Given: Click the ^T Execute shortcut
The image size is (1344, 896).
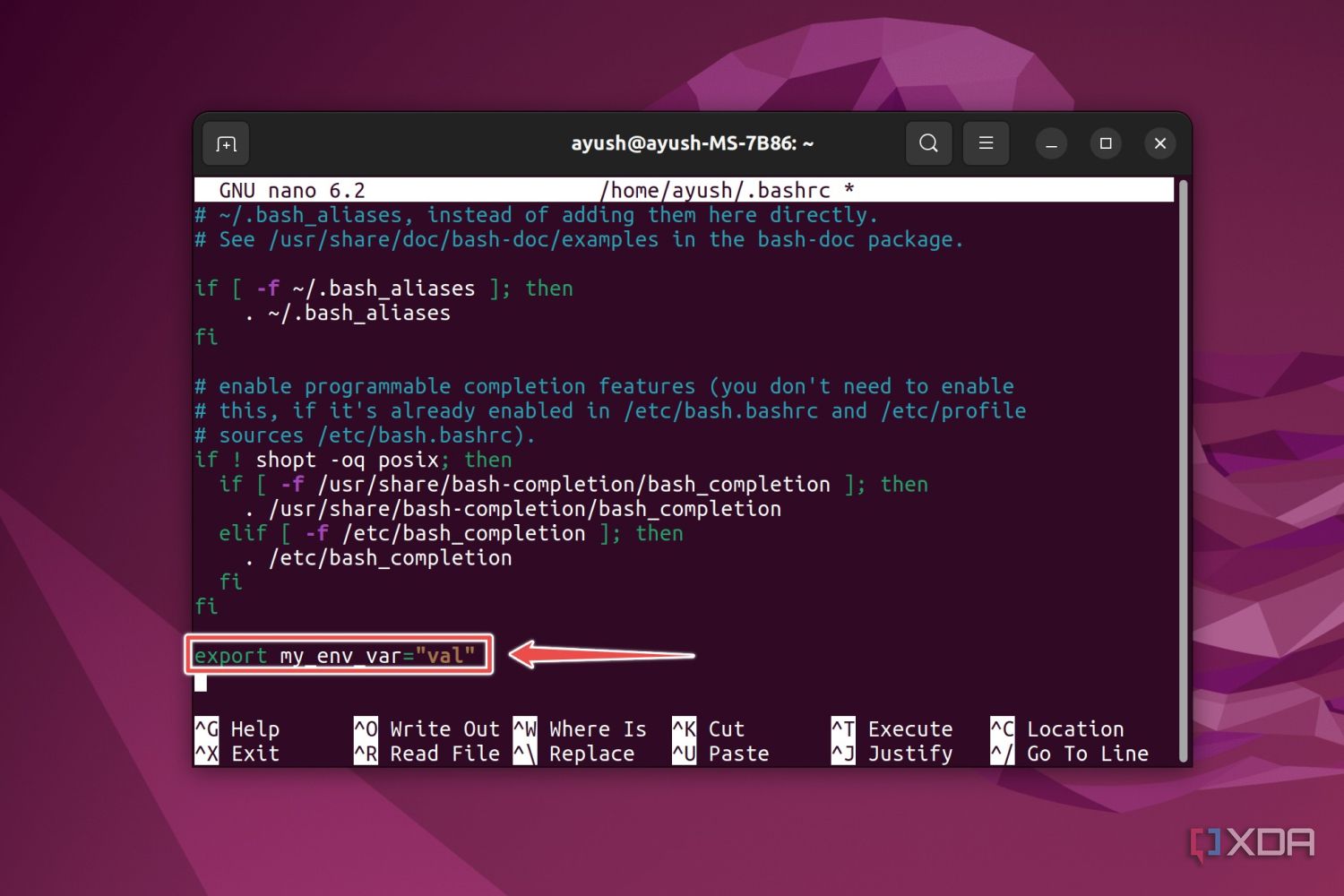Looking at the screenshot, I should (x=892, y=729).
